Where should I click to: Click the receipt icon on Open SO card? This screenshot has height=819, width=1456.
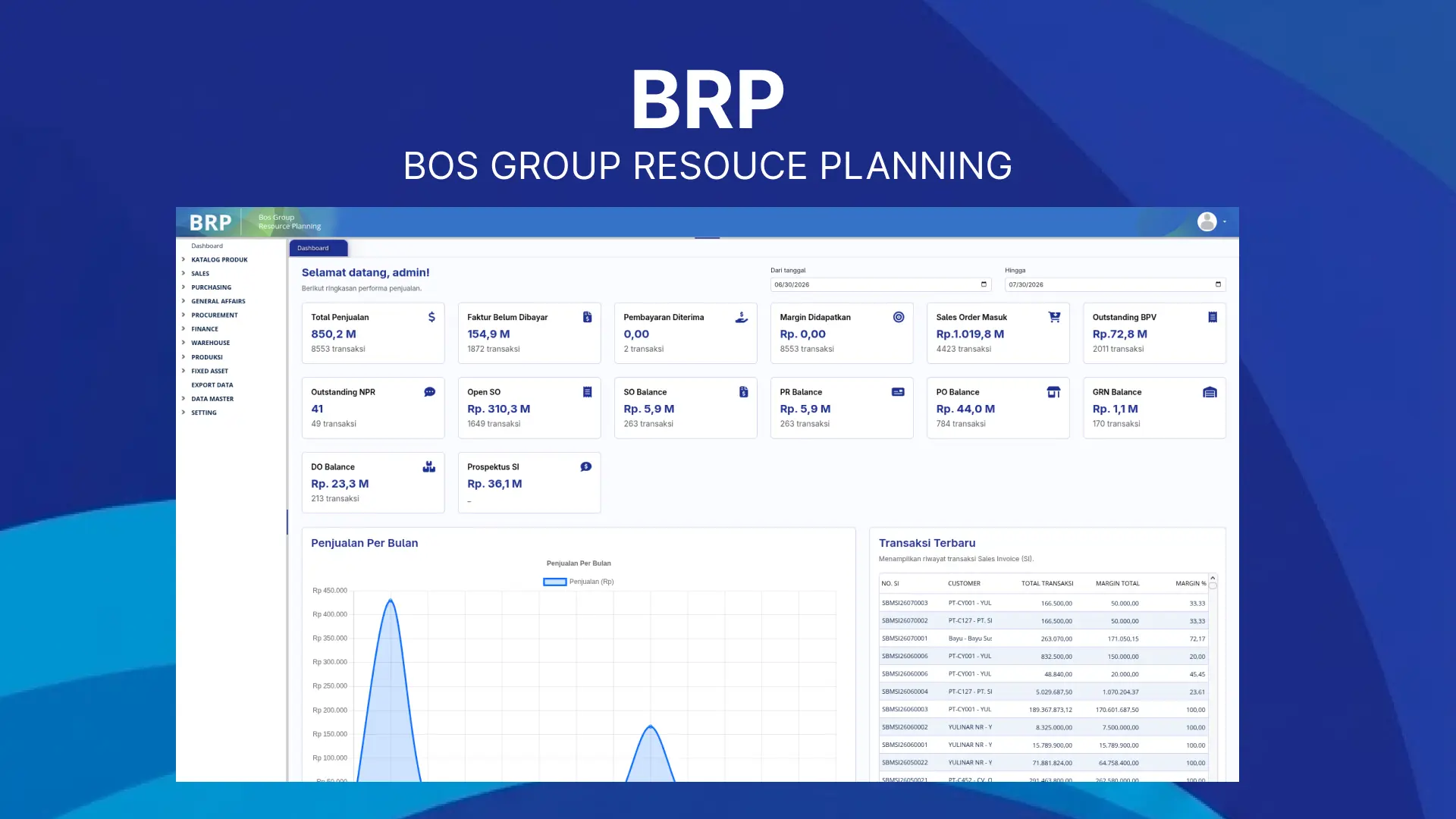(588, 392)
